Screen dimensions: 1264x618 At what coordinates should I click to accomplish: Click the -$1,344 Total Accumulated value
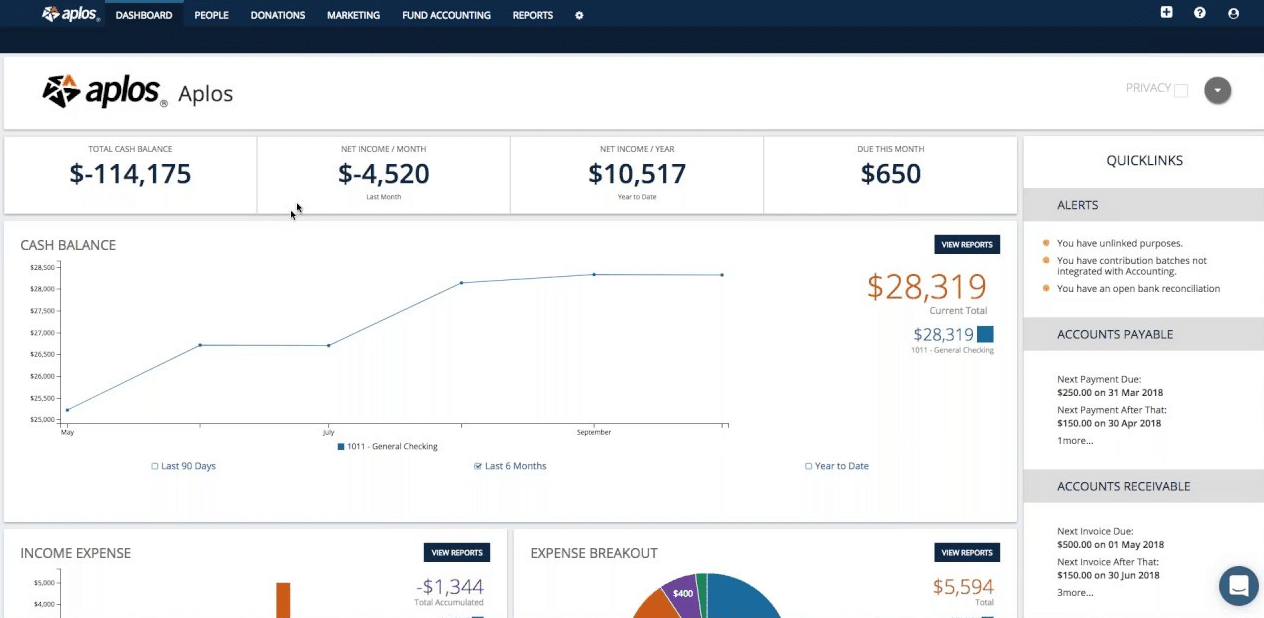pos(450,587)
